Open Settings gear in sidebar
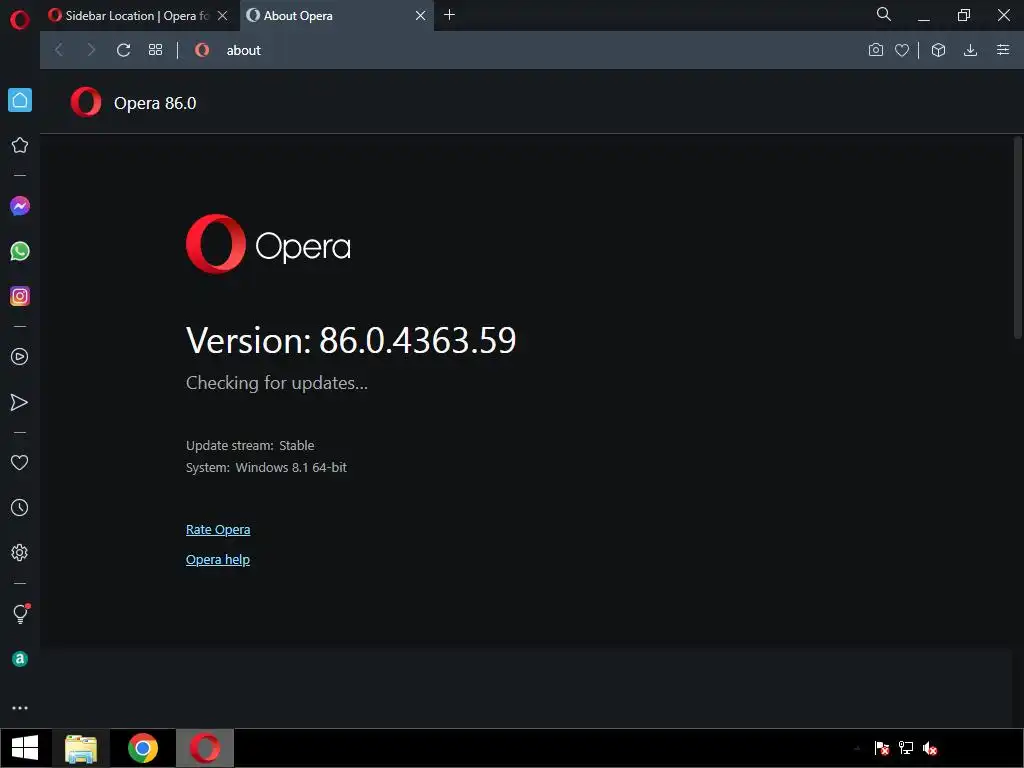The height and width of the screenshot is (768, 1024). tap(20, 552)
